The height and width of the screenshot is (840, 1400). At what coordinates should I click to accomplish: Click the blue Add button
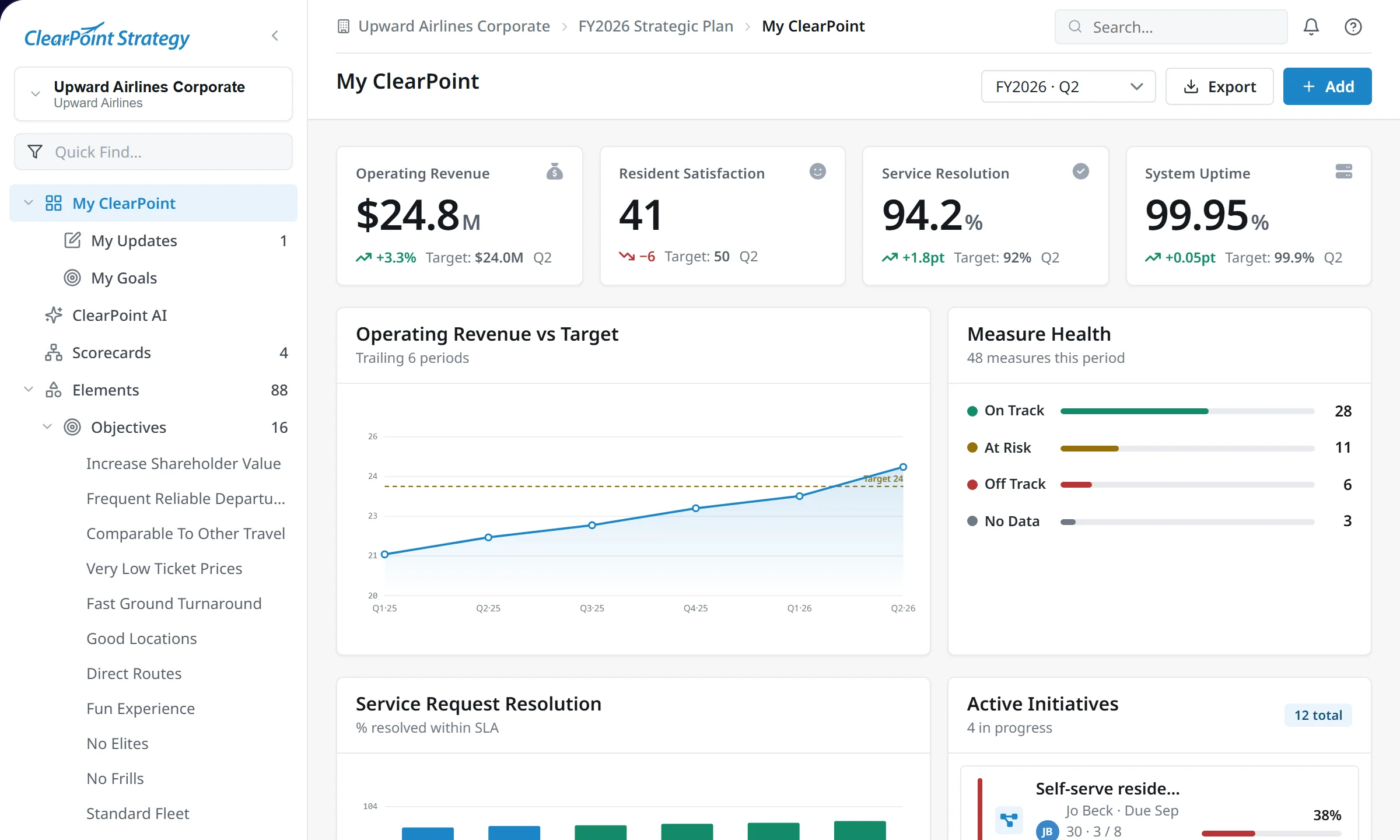1327,87
